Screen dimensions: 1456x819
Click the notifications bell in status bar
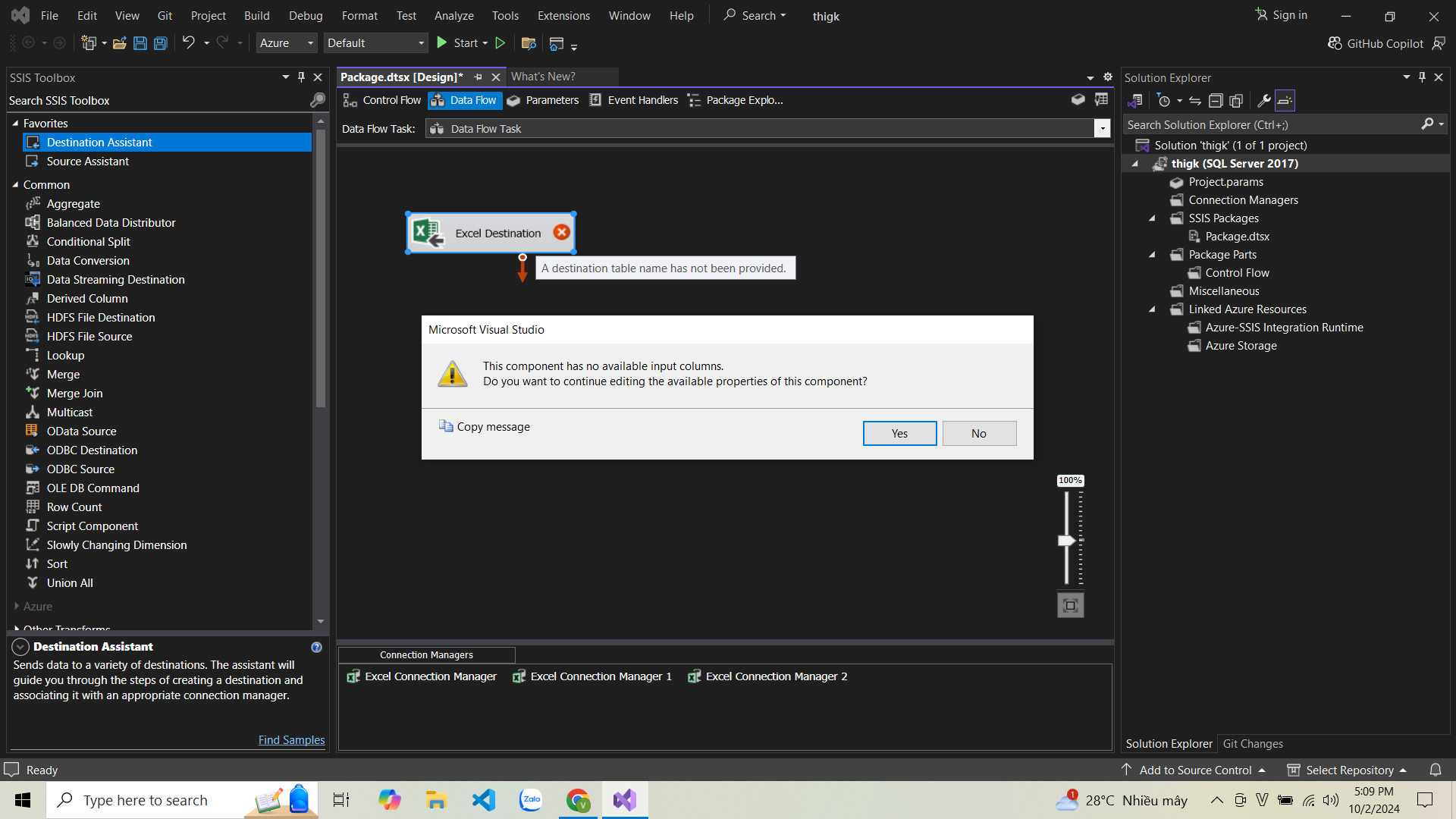pos(1435,770)
